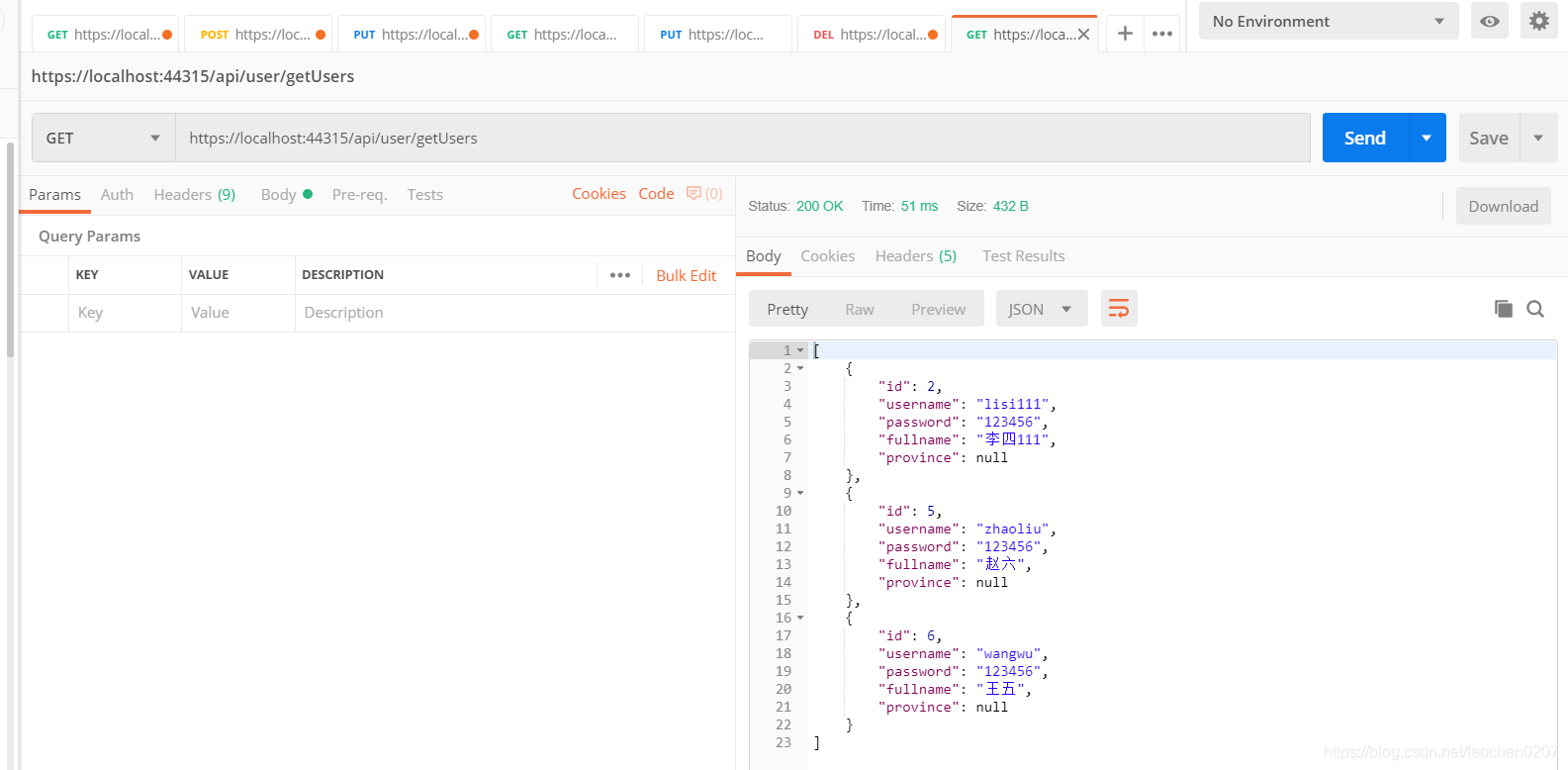Collapse JSON object at line 16
This screenshot has height=770, width=1568.
tap(800, 618)
